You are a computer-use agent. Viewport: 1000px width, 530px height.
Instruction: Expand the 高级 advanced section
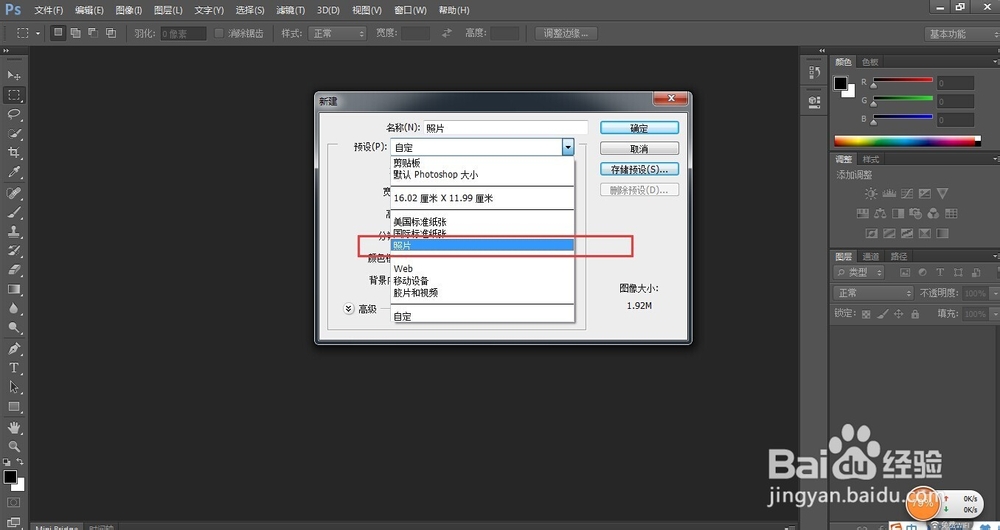click(348, 309)
